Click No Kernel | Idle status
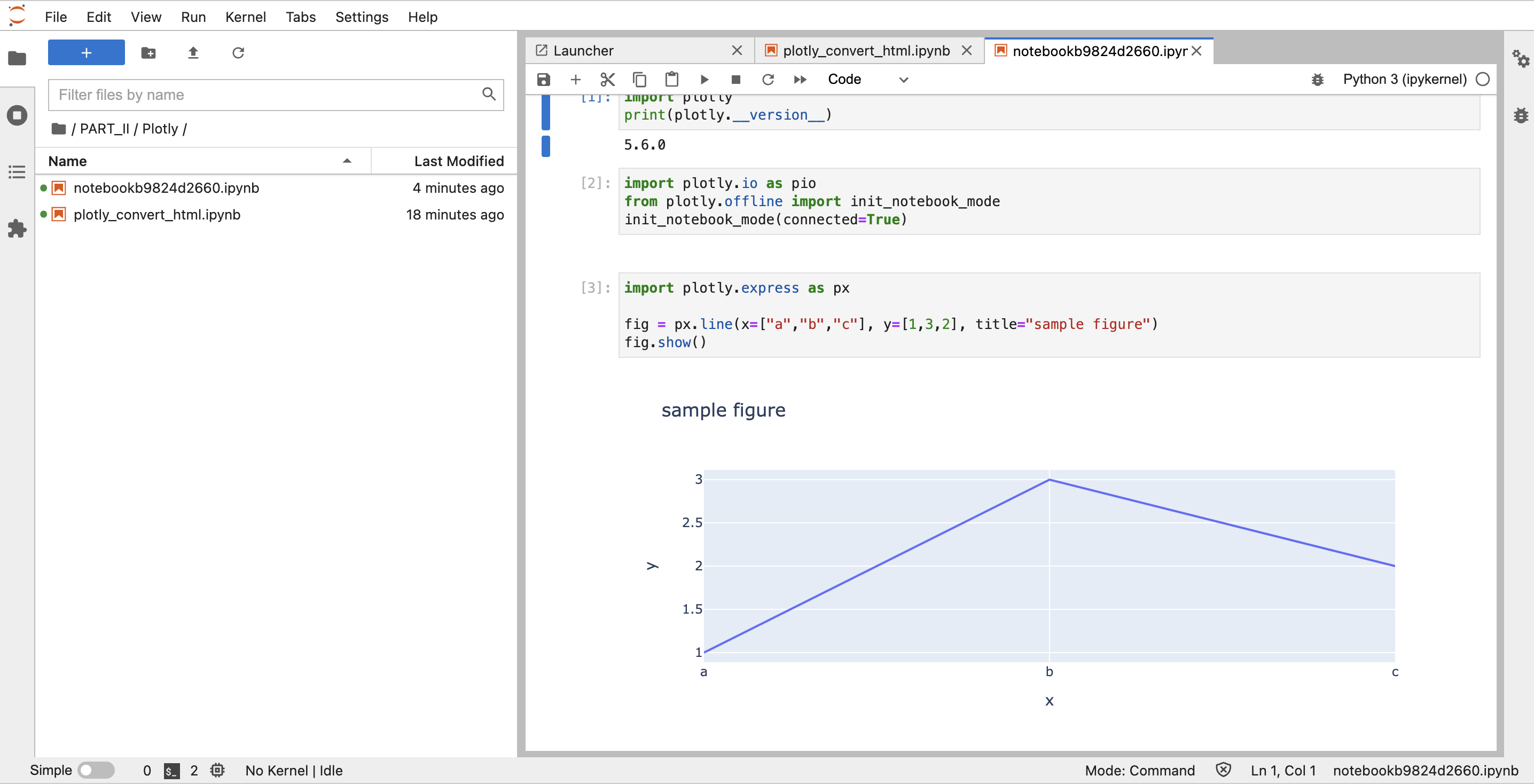Screen dimensions: 1534x784 (x=294, y=770)
